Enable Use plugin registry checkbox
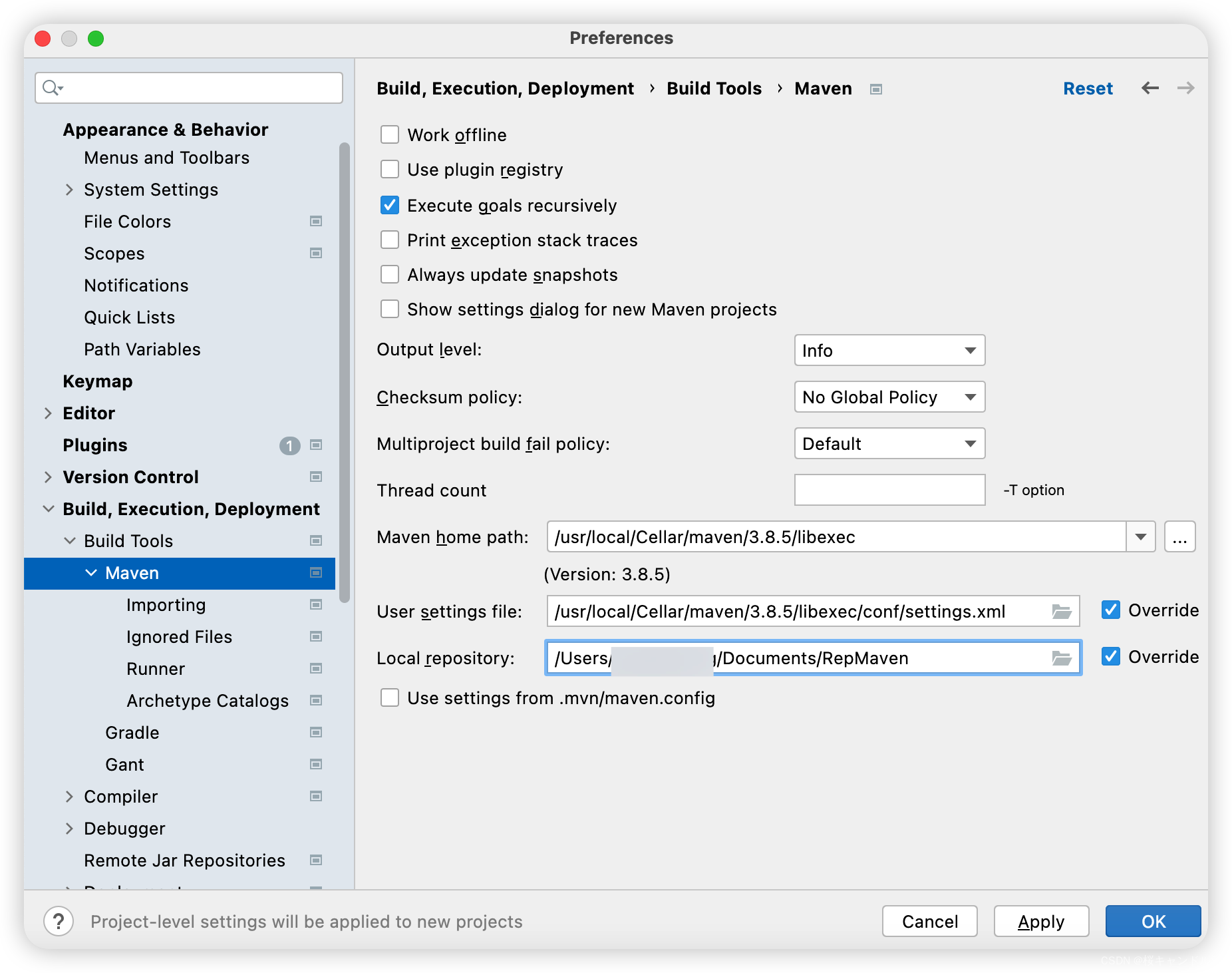 (x=390, y=170)
